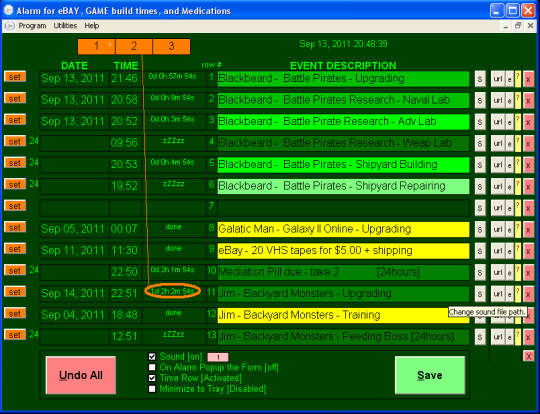Image resolution: width=540 pixels, height=414 pixels.
Task: Enable On Alarm Popup the Form checkbox
Action: pyautogui.click(x=152, y=367)
